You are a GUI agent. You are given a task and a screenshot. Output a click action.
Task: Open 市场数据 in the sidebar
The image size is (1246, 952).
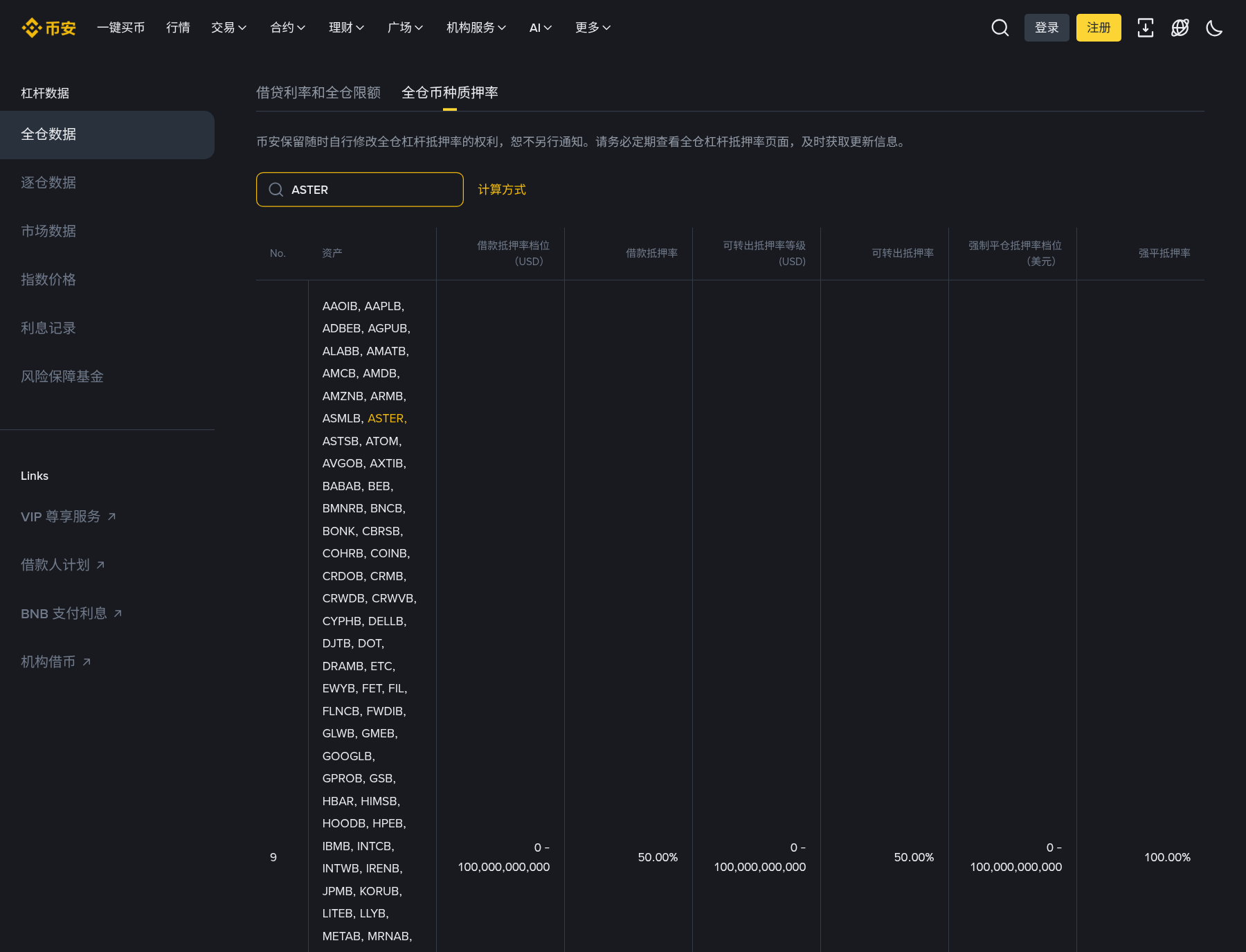click(48, 231)
